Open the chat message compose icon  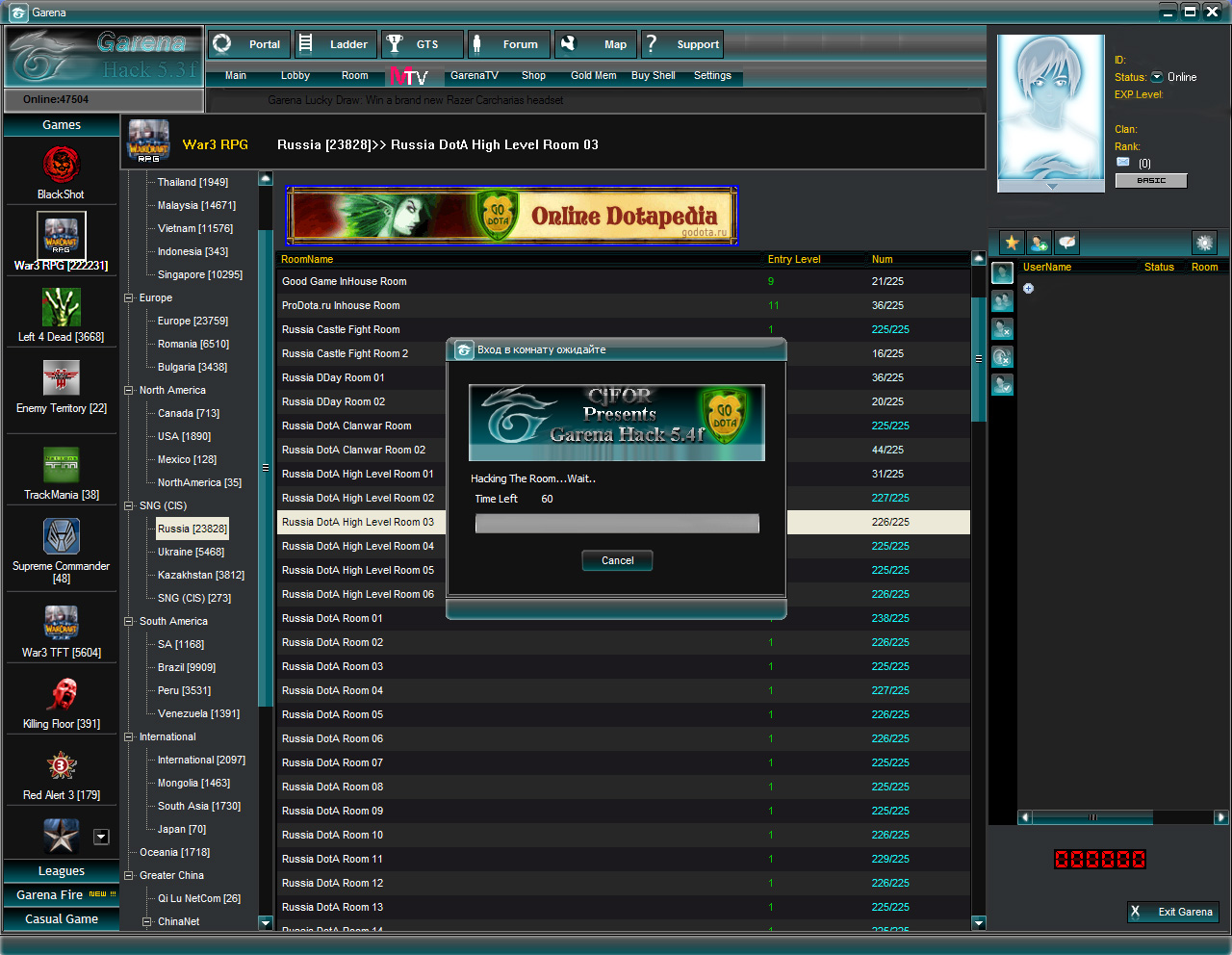(1066, 243)
